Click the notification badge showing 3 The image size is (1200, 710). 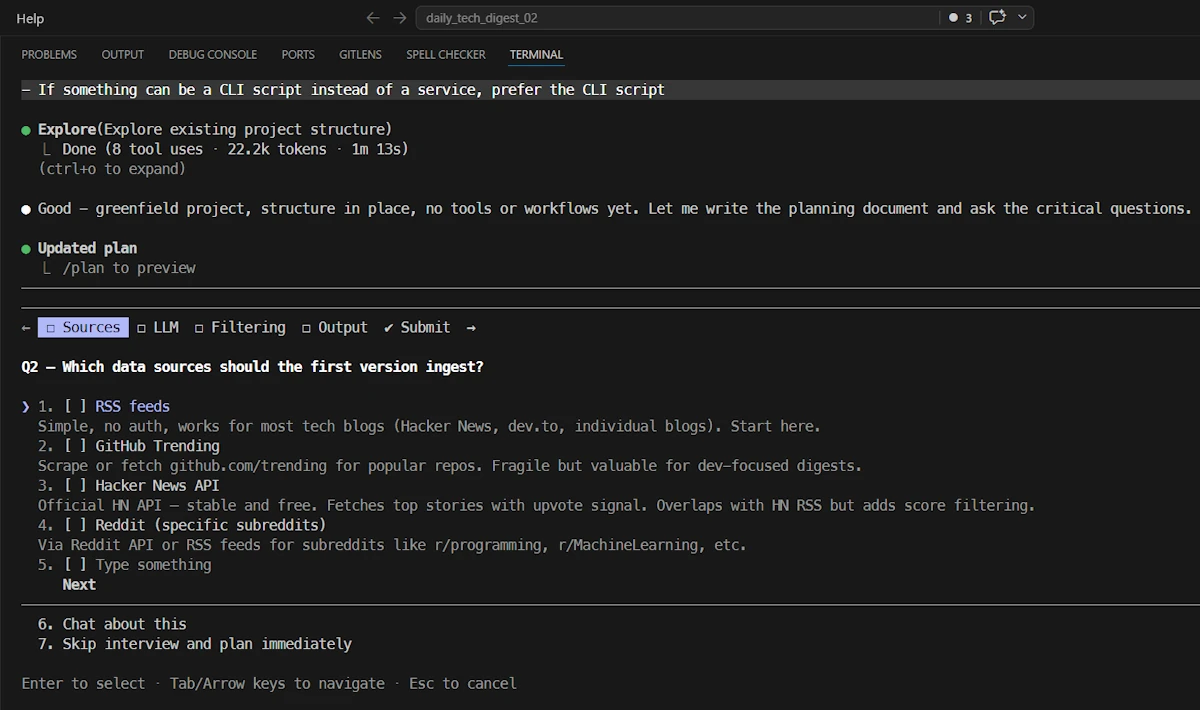coord(958,17)
